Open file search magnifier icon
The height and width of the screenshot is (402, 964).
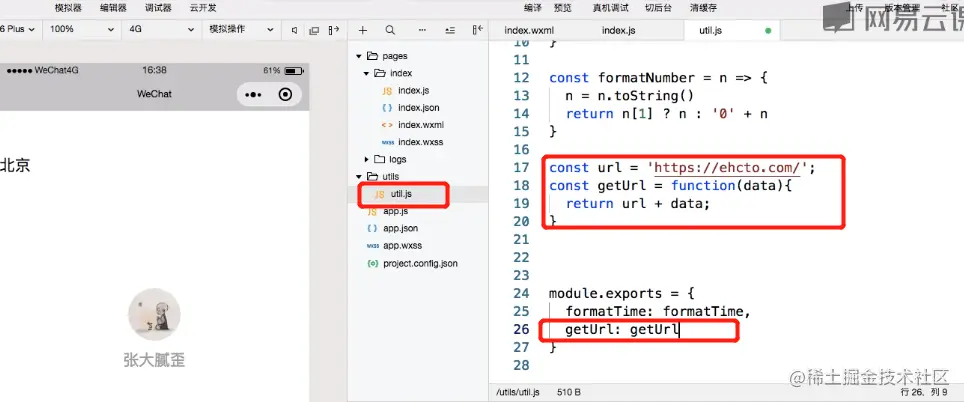[390, 30]
